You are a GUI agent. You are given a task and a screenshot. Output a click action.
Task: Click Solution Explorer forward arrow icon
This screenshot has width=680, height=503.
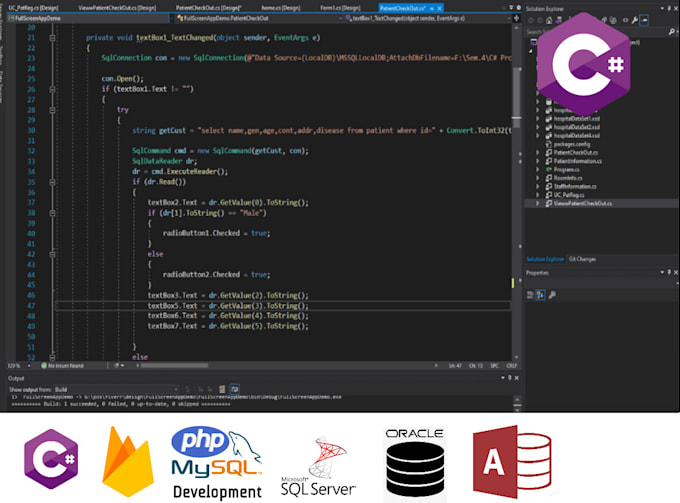tap(540, 20)
